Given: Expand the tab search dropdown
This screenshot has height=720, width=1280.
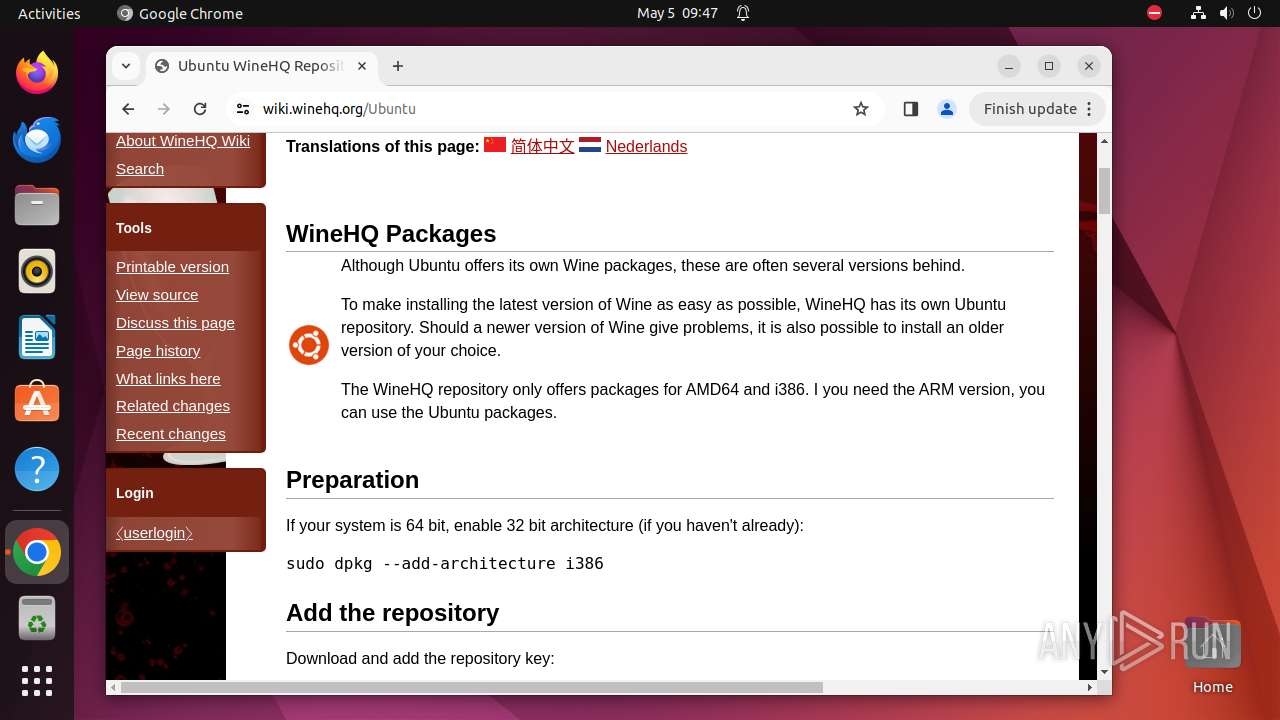Looking at the screenshot, I should coord(126,66).
